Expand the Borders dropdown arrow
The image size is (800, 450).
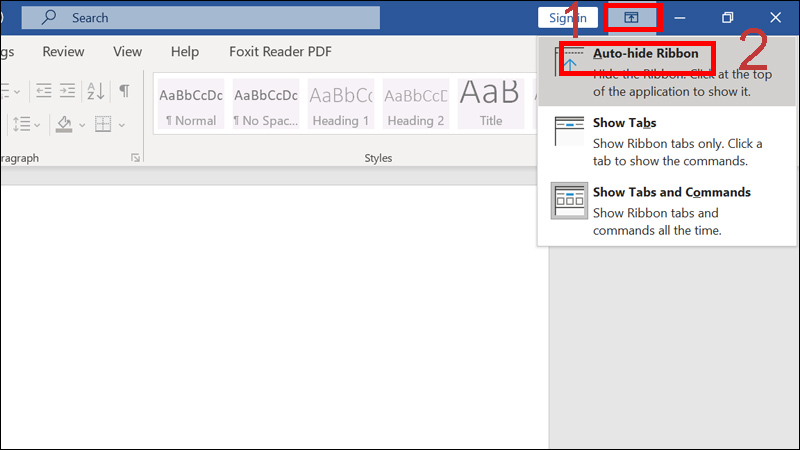(x=122, y=125)
